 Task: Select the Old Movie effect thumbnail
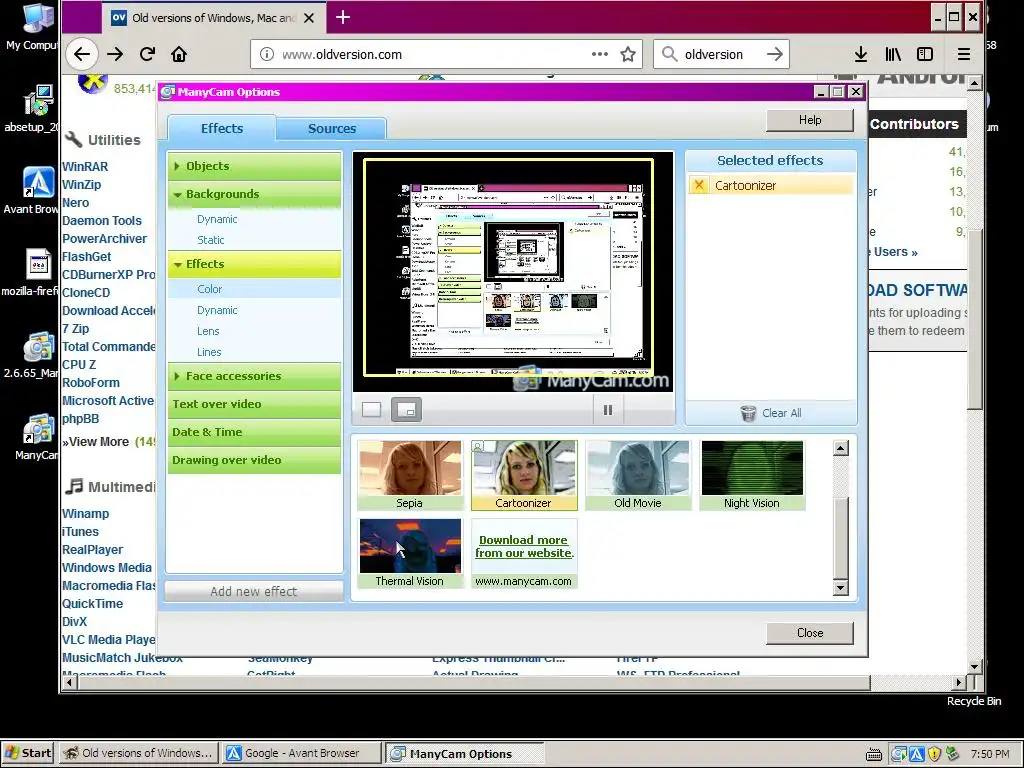(x=638, y=475)
